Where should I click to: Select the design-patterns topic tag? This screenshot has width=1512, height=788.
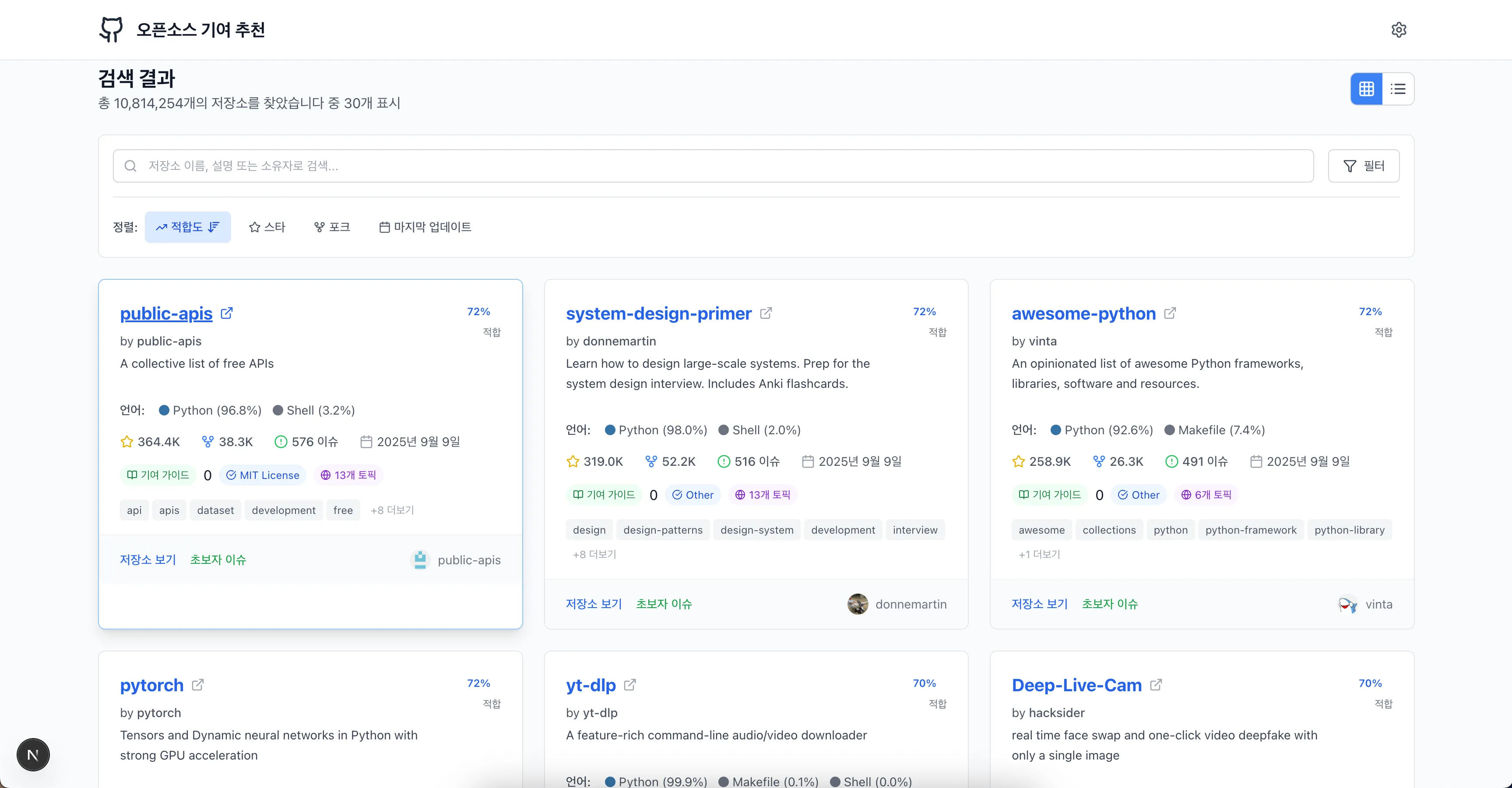pos(663,530)
